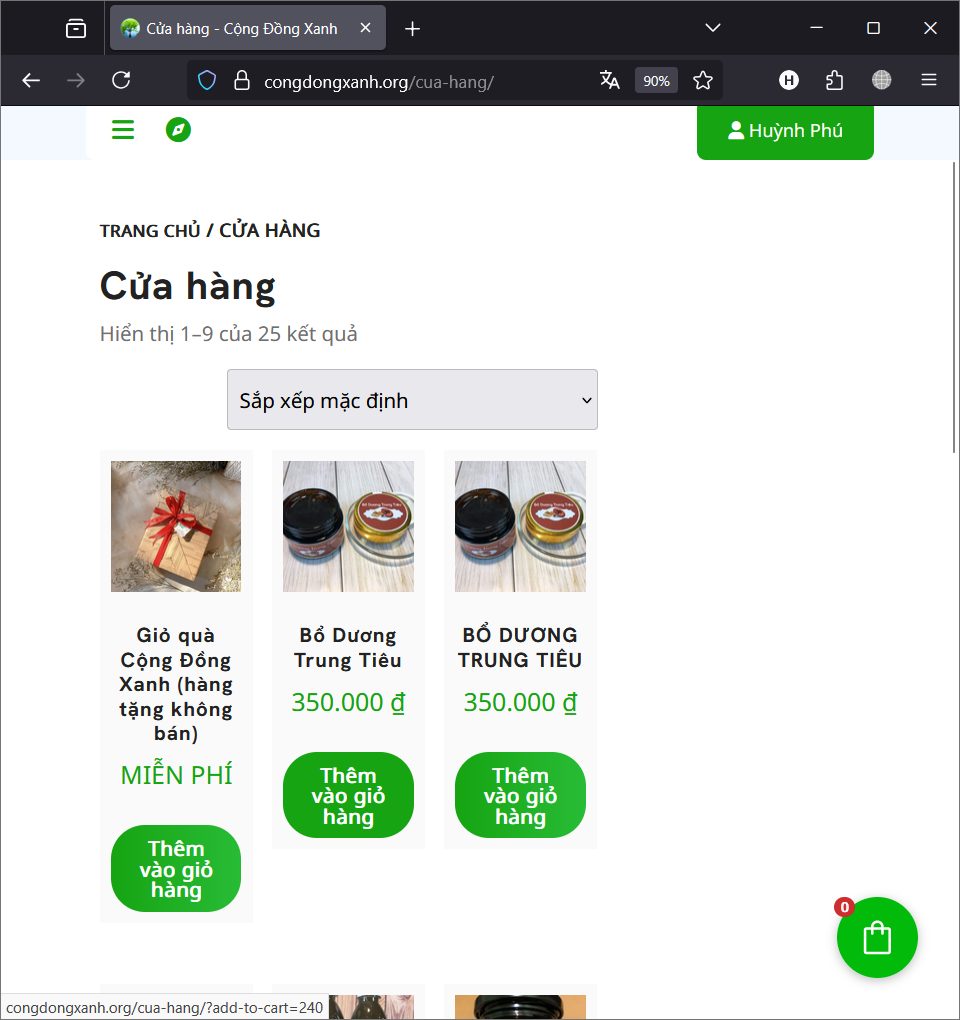The width and height of the screenshot is (960, 1020).
Task: Click the site padlock security icon
Action: 242,81
